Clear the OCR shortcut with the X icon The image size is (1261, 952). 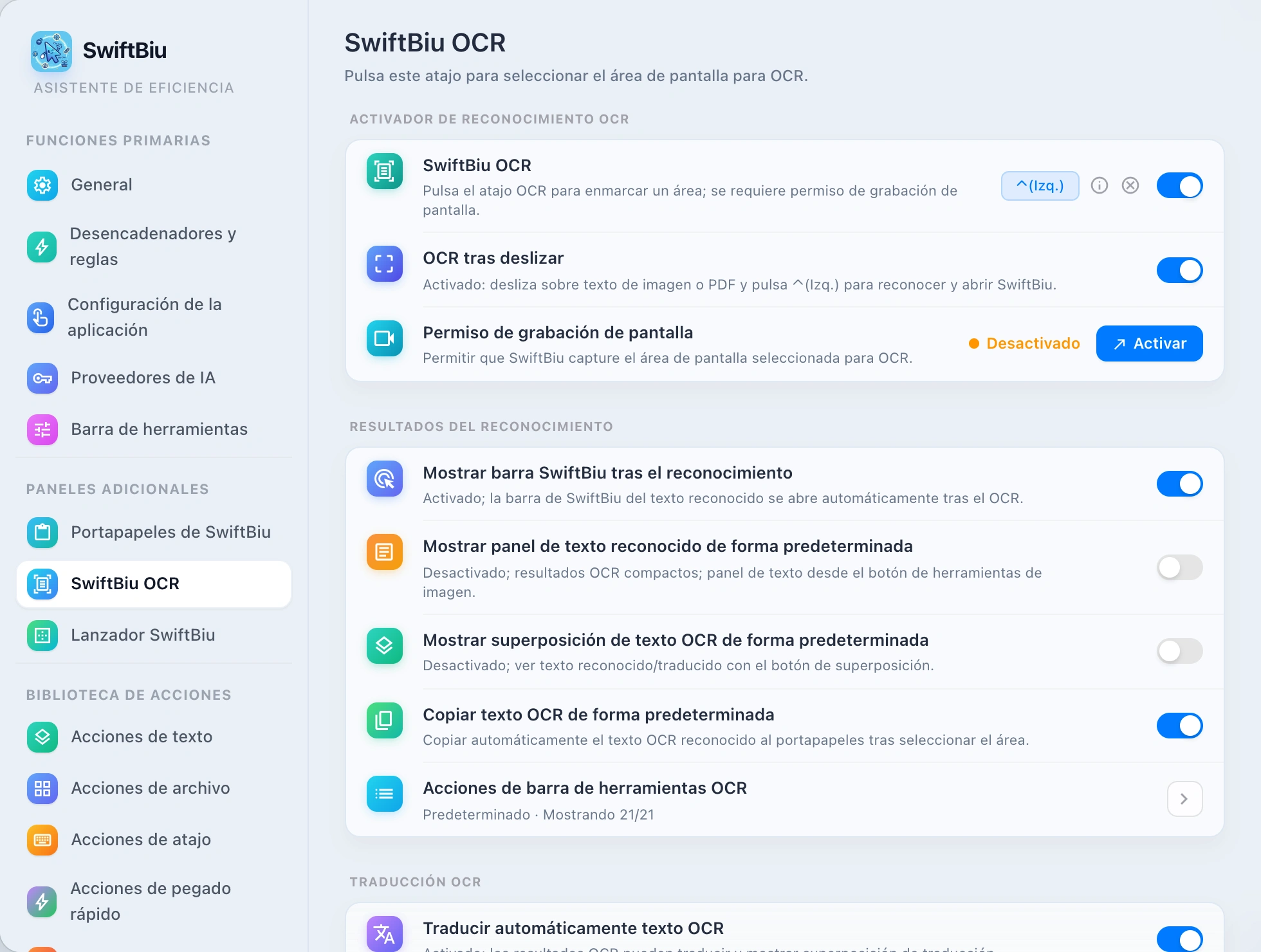[1130, 186]
